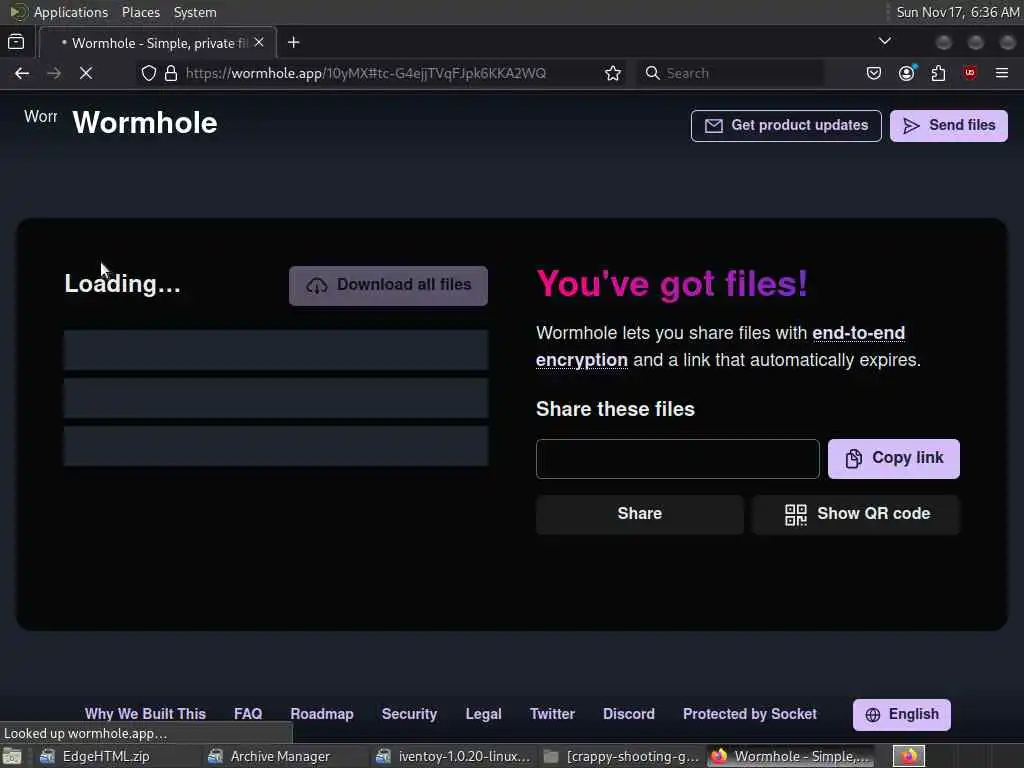This screenshot has width=1024, height=768.
Task: Open the Pocket save icon
Action: pos(874,73)
